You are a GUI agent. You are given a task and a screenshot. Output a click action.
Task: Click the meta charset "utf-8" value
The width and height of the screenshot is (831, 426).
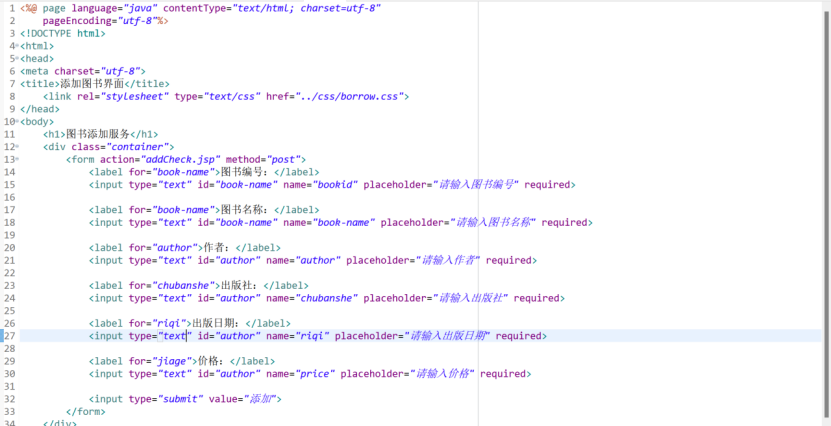coord(119,71)
